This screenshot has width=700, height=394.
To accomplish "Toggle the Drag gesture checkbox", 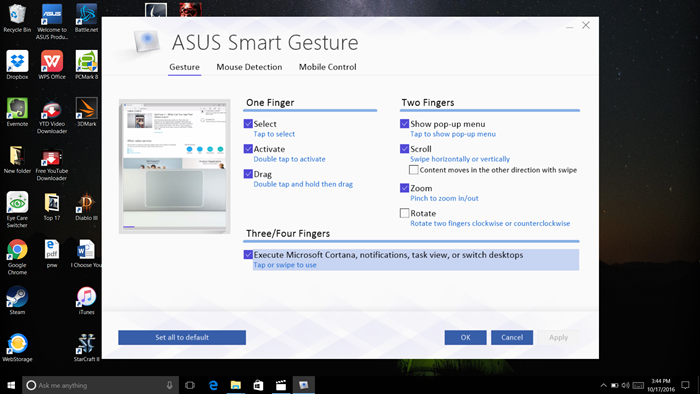I will [x=248, y=174].
